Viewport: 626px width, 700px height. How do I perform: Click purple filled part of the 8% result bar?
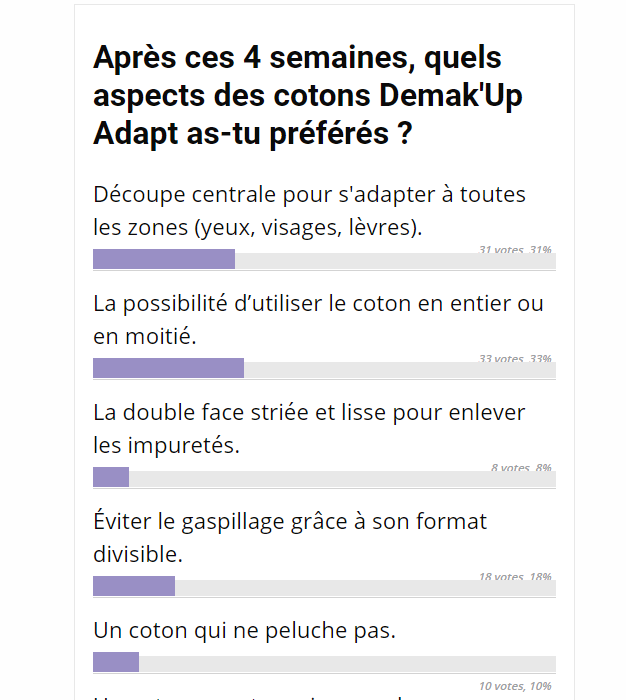(x=111, y=478)
